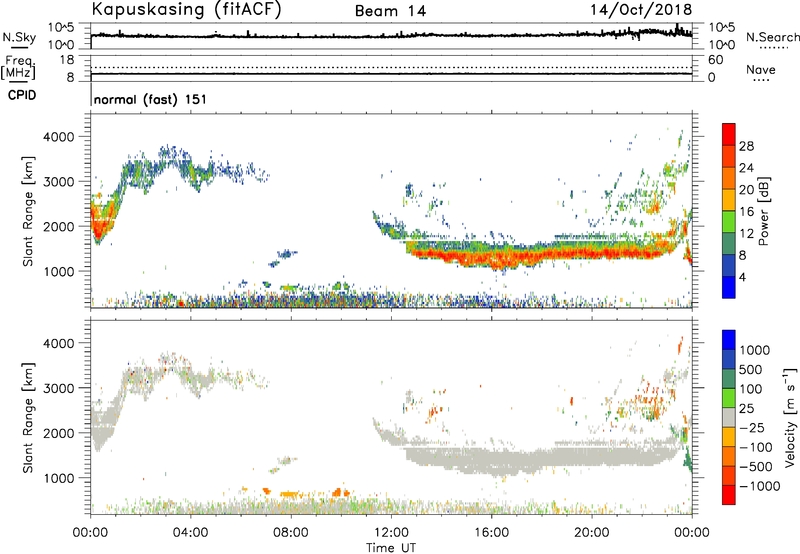
Task: Click the dotted Nave line in frequency panel
Action: click(x=391, y=68)
